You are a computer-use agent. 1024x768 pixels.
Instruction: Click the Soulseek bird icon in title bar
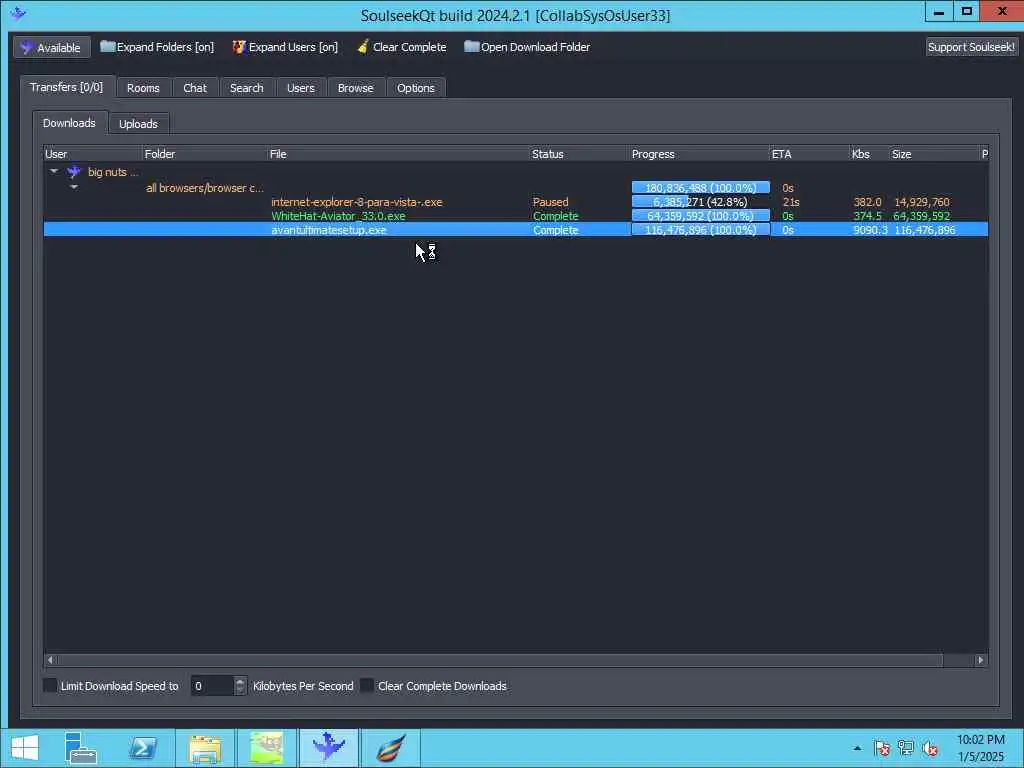[18, 12]
